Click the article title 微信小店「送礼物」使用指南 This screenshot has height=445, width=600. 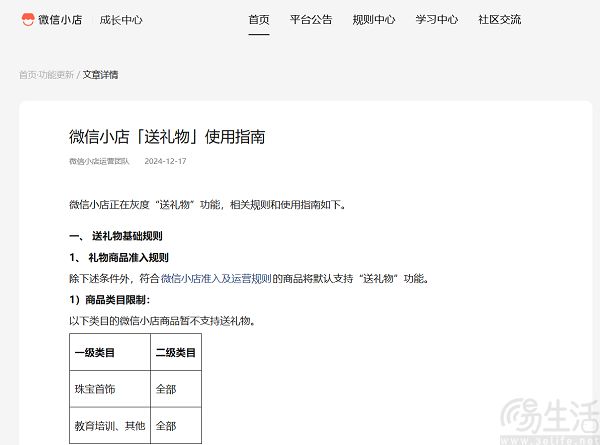click(x=167, y=137)
